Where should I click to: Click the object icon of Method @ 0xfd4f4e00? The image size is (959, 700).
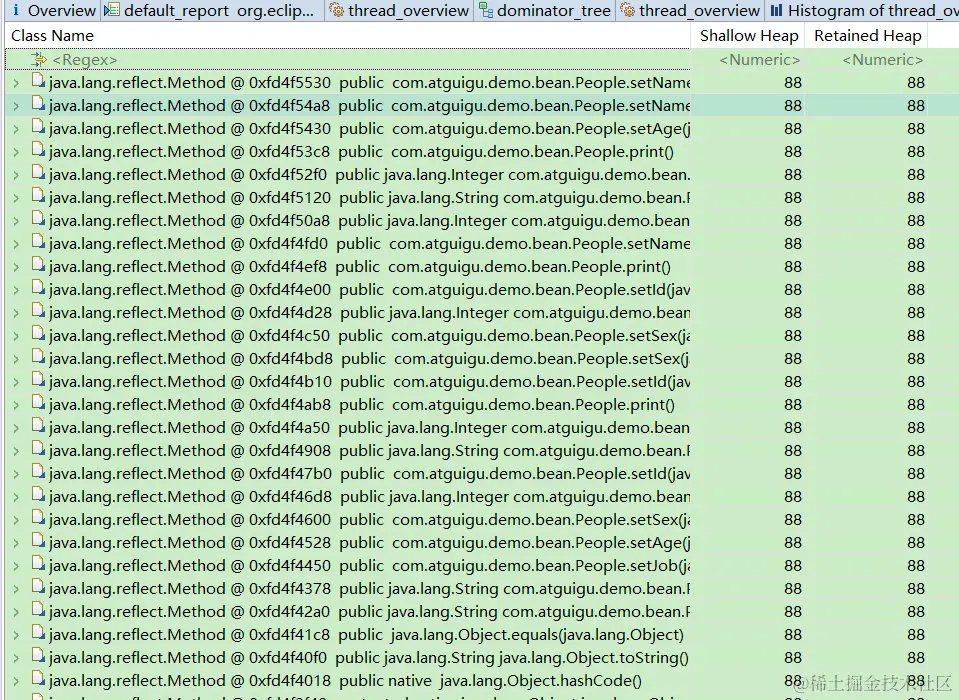(x=39, y=289)
